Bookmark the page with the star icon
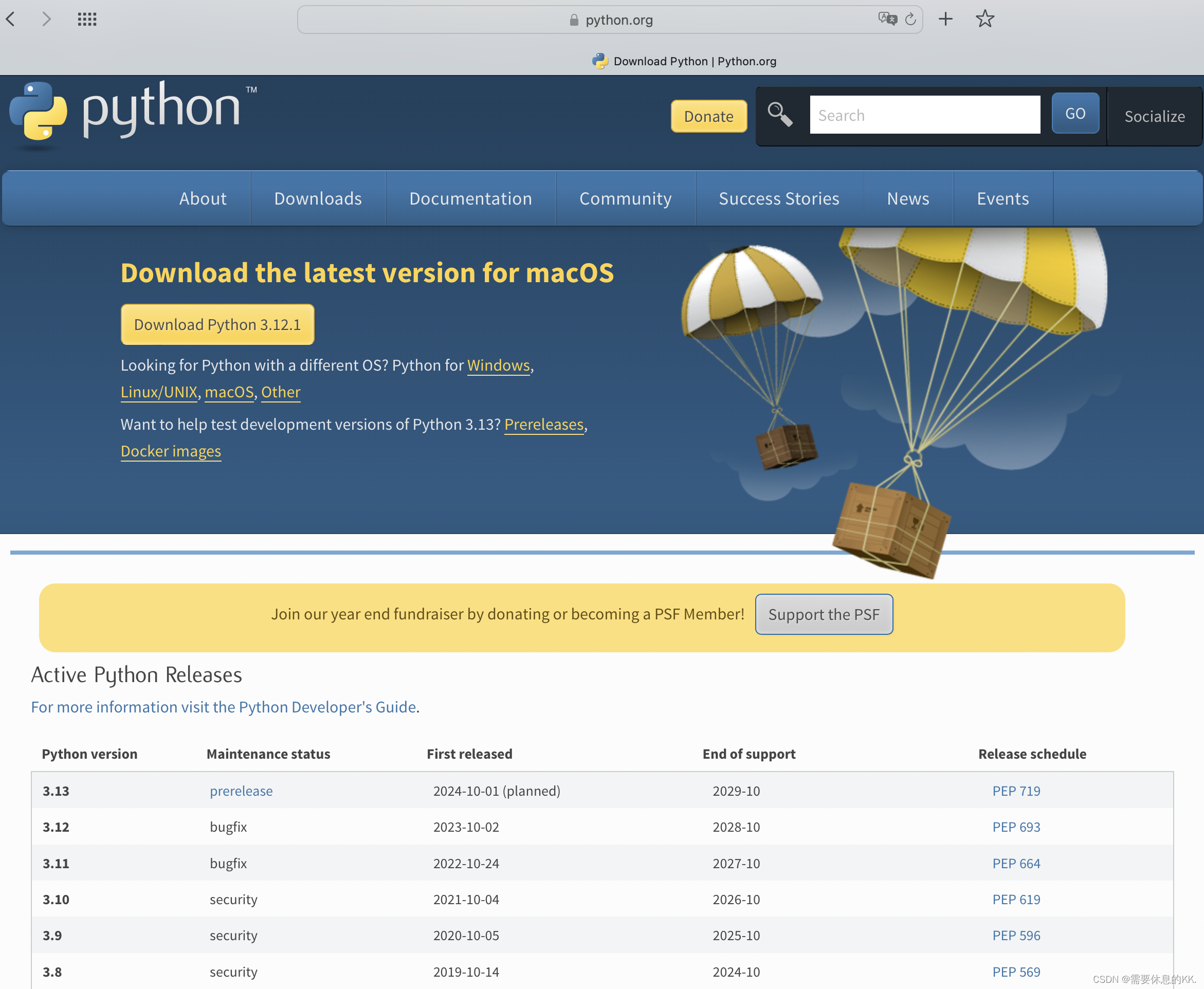 tap(984, 19)
